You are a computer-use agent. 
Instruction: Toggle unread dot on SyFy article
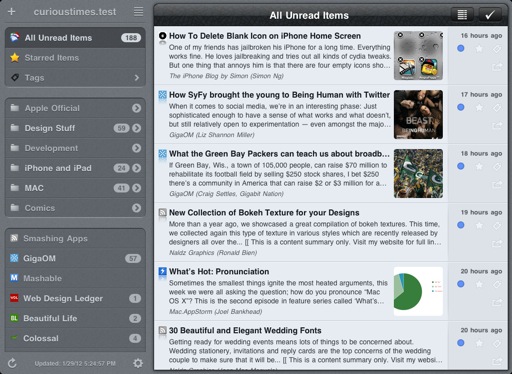pyautogui.click(x=461, y=107)
